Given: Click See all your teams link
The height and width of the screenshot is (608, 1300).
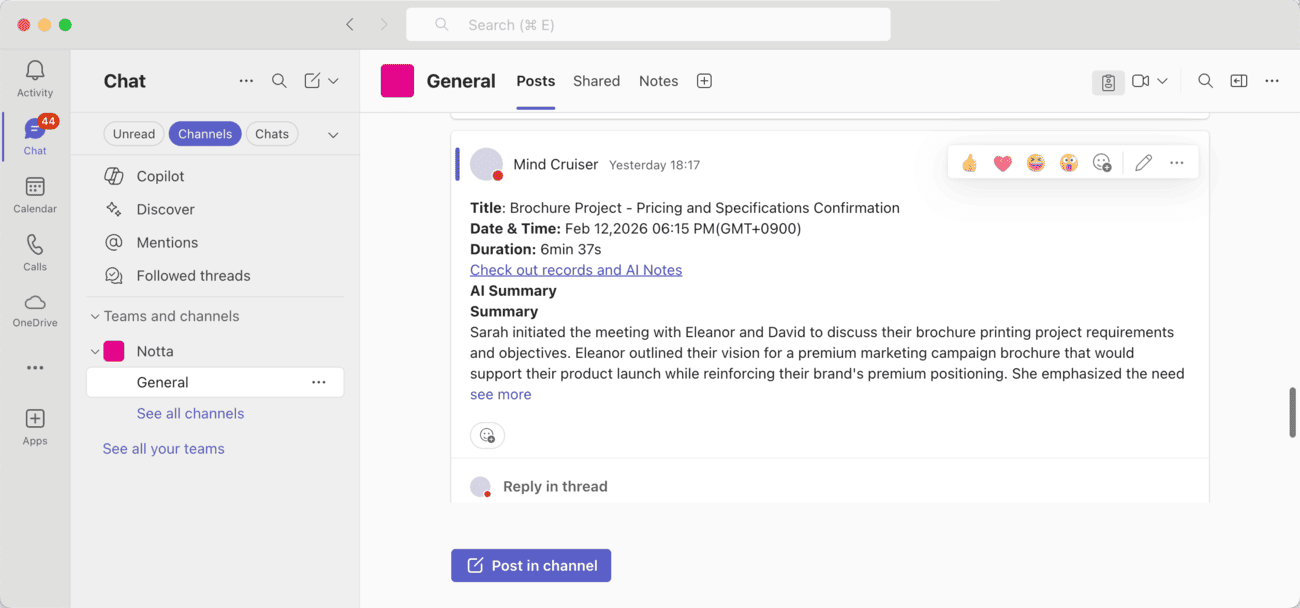Looking at the screenshot, I should [x=163, y=448].
